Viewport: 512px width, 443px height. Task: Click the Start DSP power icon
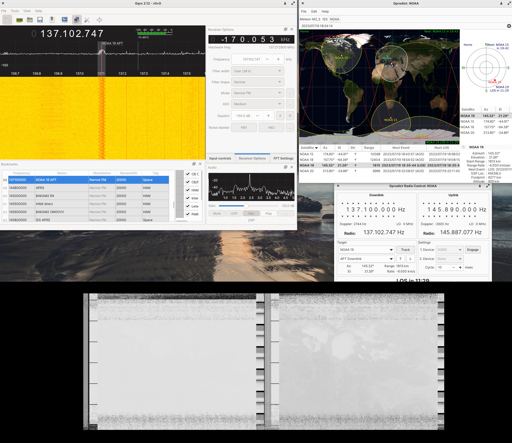click(x=7, y=20)
